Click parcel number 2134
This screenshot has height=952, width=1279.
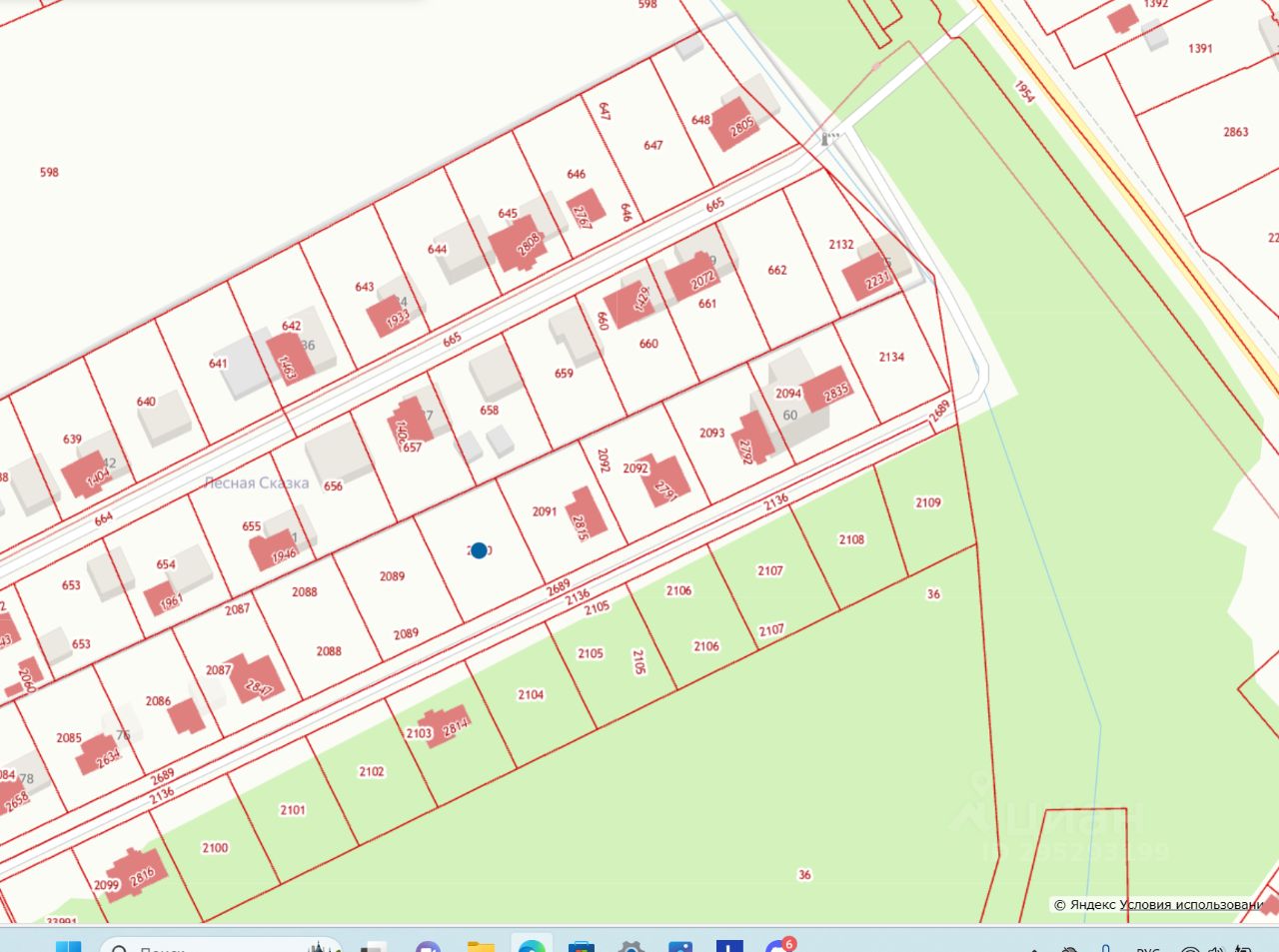coord(891,357)
